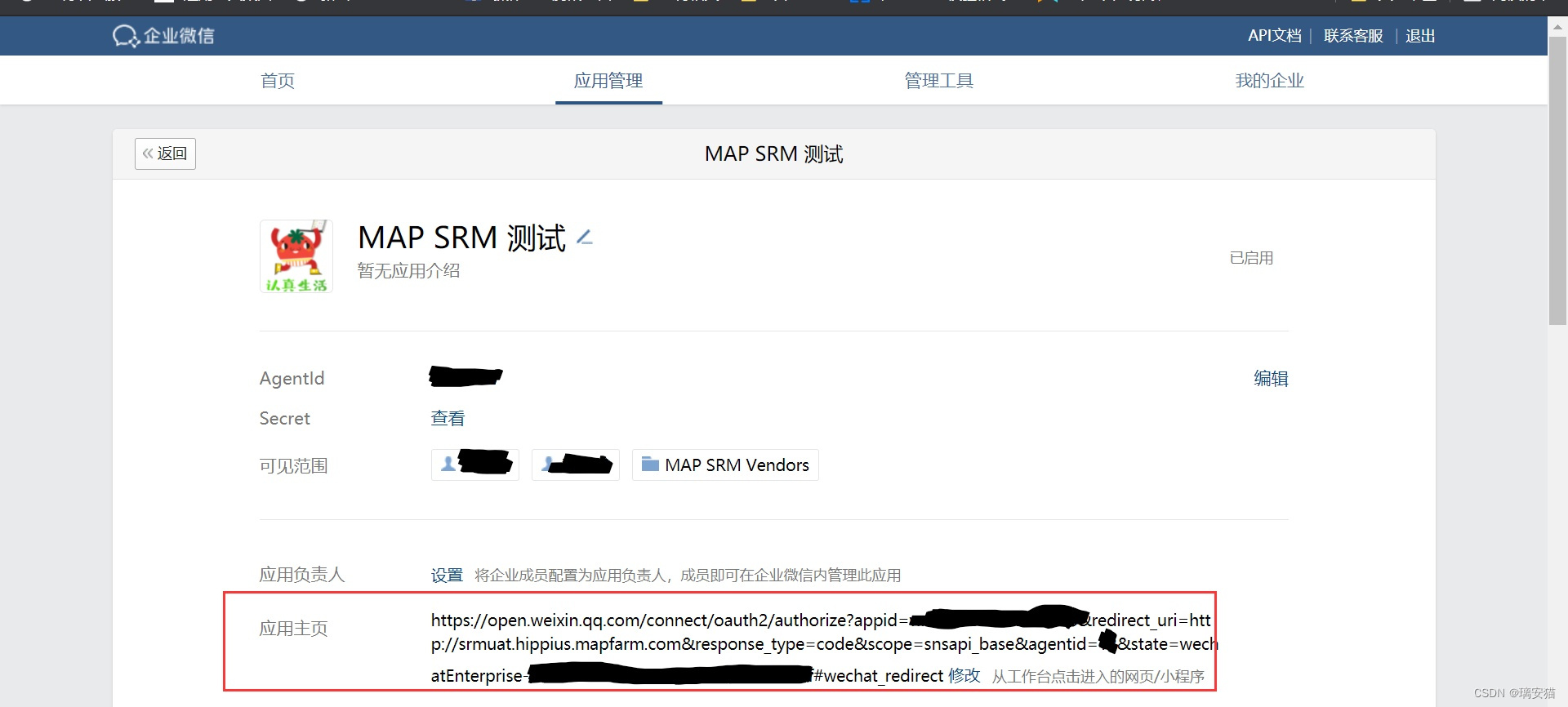
Task: Click the 应用主页 label
Action: (293, 628)
